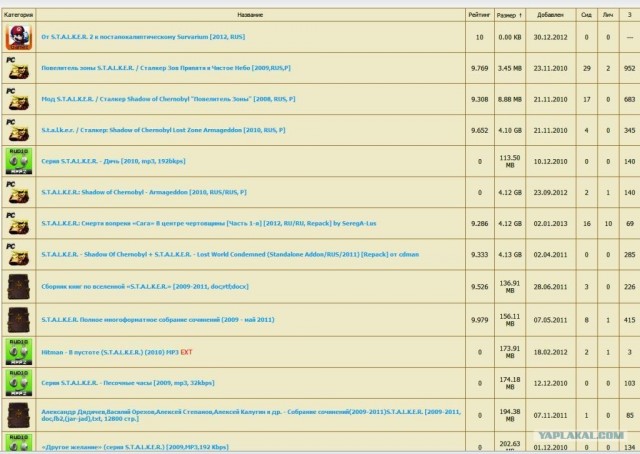Click the added date 02.01.2013

coord(550,223)
